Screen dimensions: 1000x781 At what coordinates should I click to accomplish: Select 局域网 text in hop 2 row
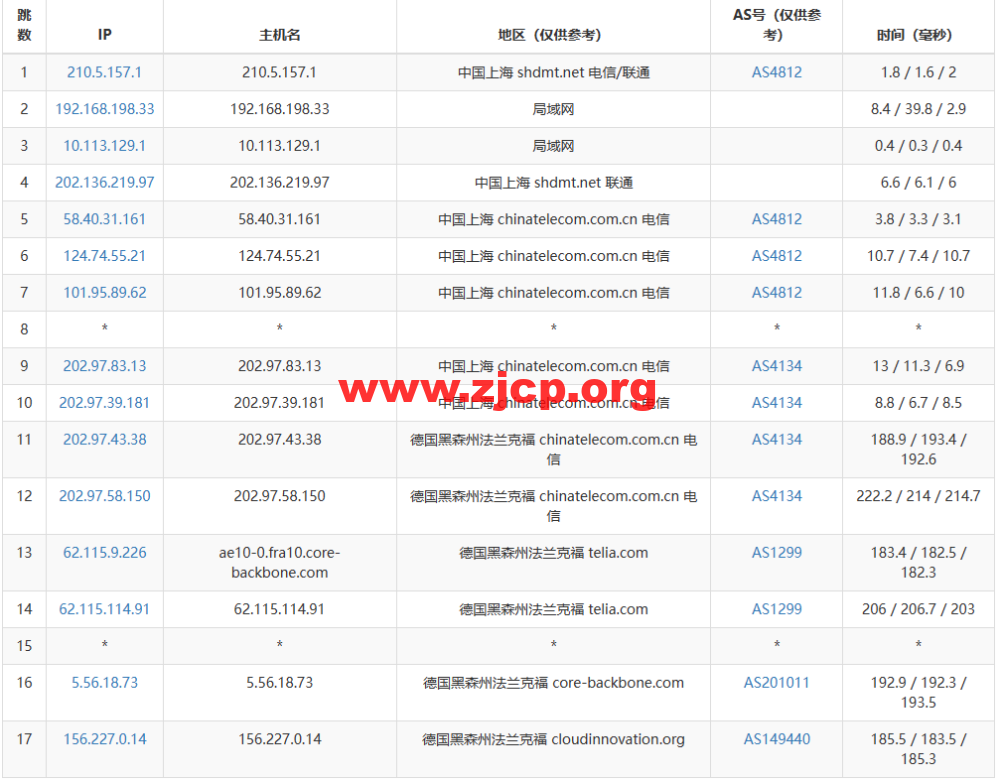point(553,109)
